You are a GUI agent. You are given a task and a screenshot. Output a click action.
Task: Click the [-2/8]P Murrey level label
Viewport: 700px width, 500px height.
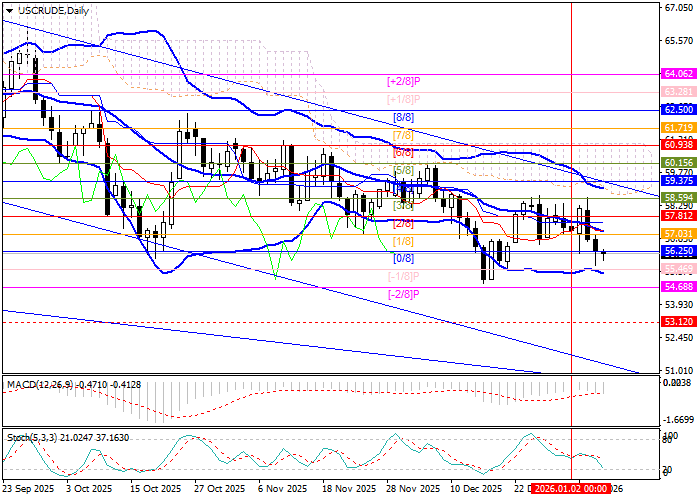[x=403, y=294]
